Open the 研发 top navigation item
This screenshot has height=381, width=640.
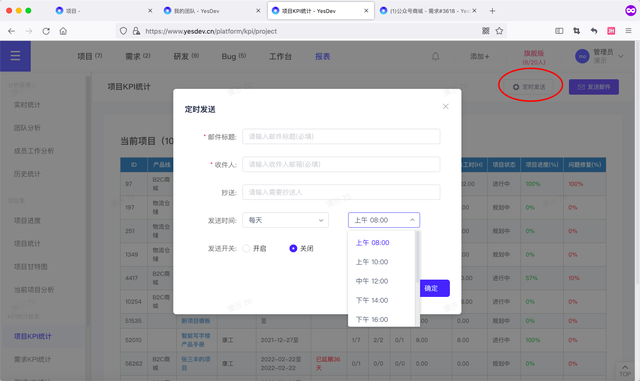[186, 56]
